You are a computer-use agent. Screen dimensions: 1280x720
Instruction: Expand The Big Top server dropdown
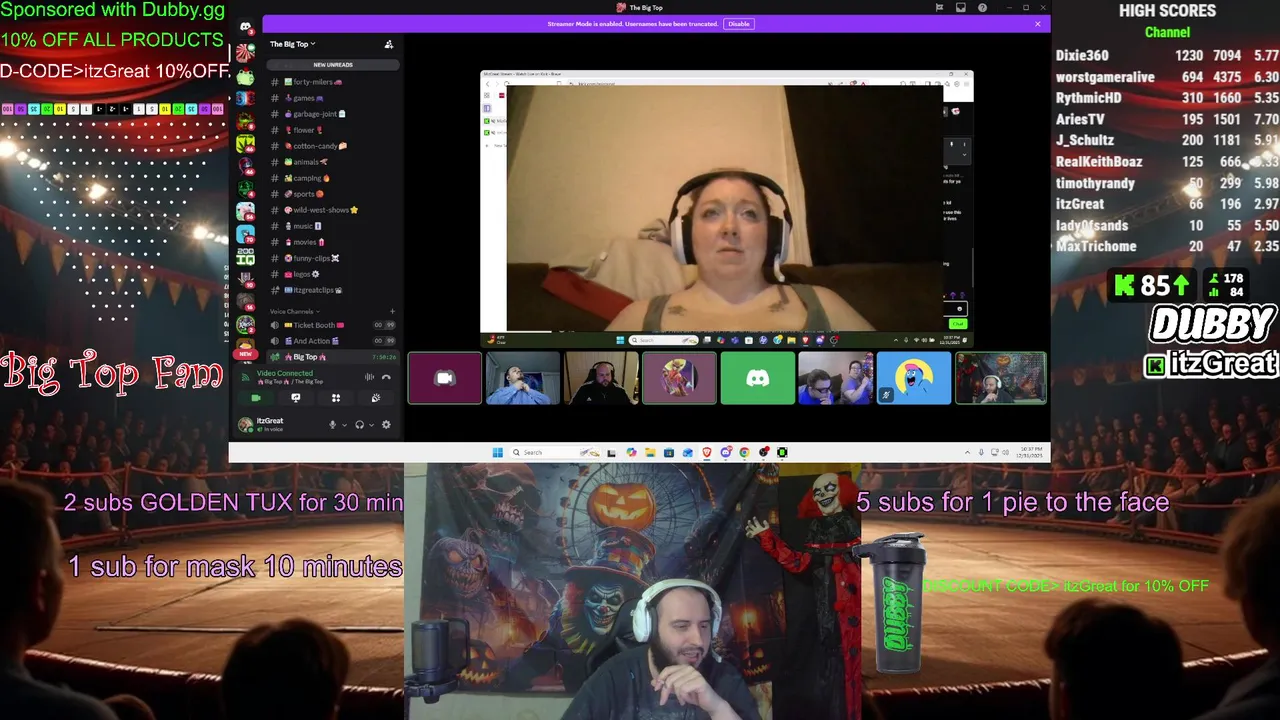(292, 44)
